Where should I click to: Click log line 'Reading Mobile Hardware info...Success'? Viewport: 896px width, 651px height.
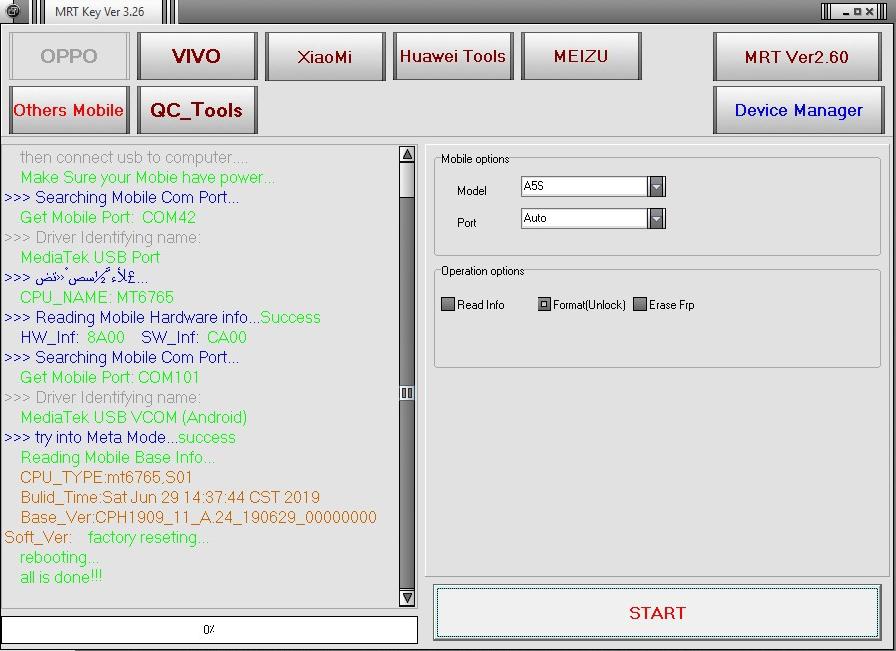(x=162, y=317)
